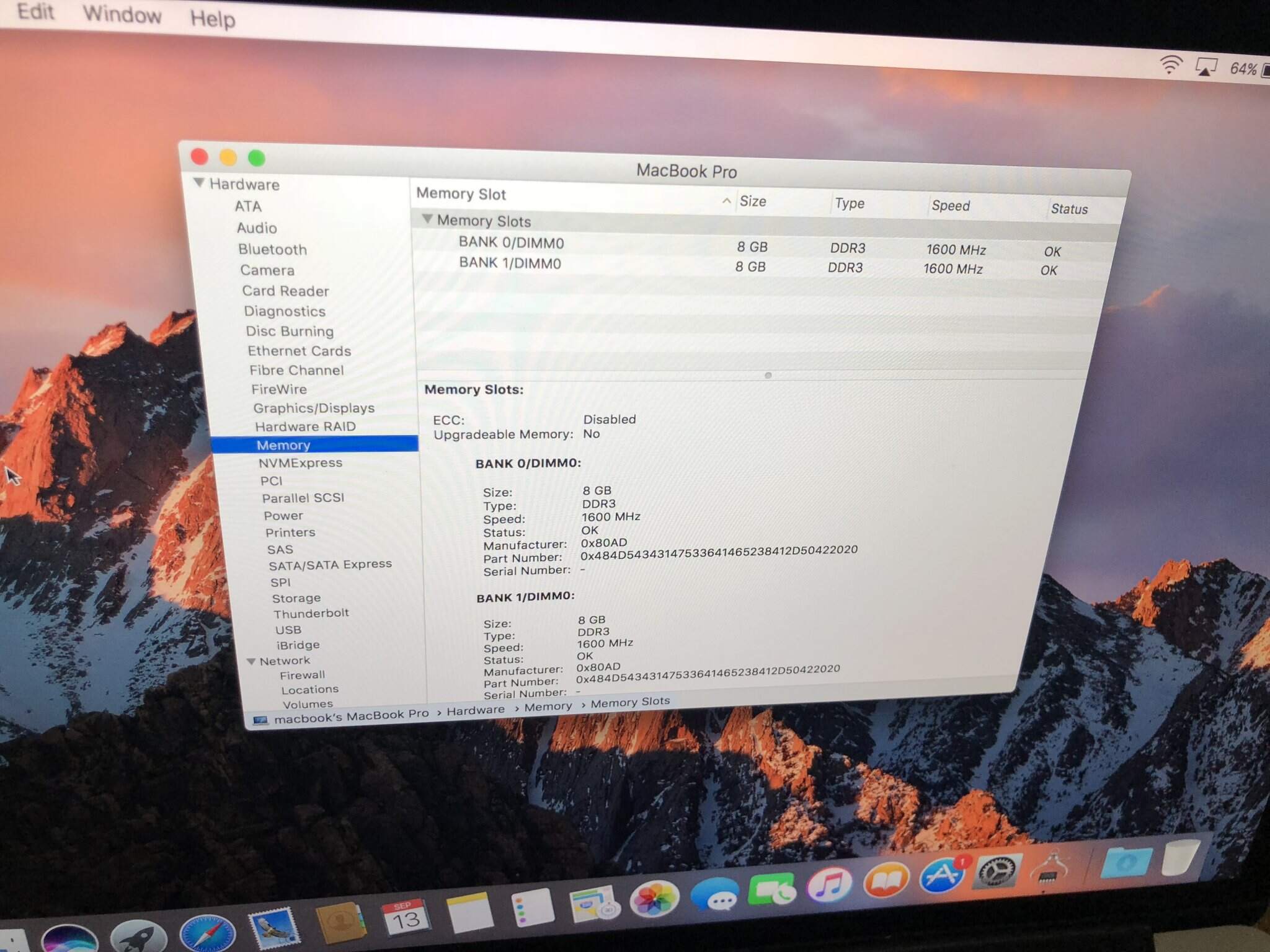Click the Wi-Fi status icon
1270x952 pixels.
click(x=1170, y=64)
